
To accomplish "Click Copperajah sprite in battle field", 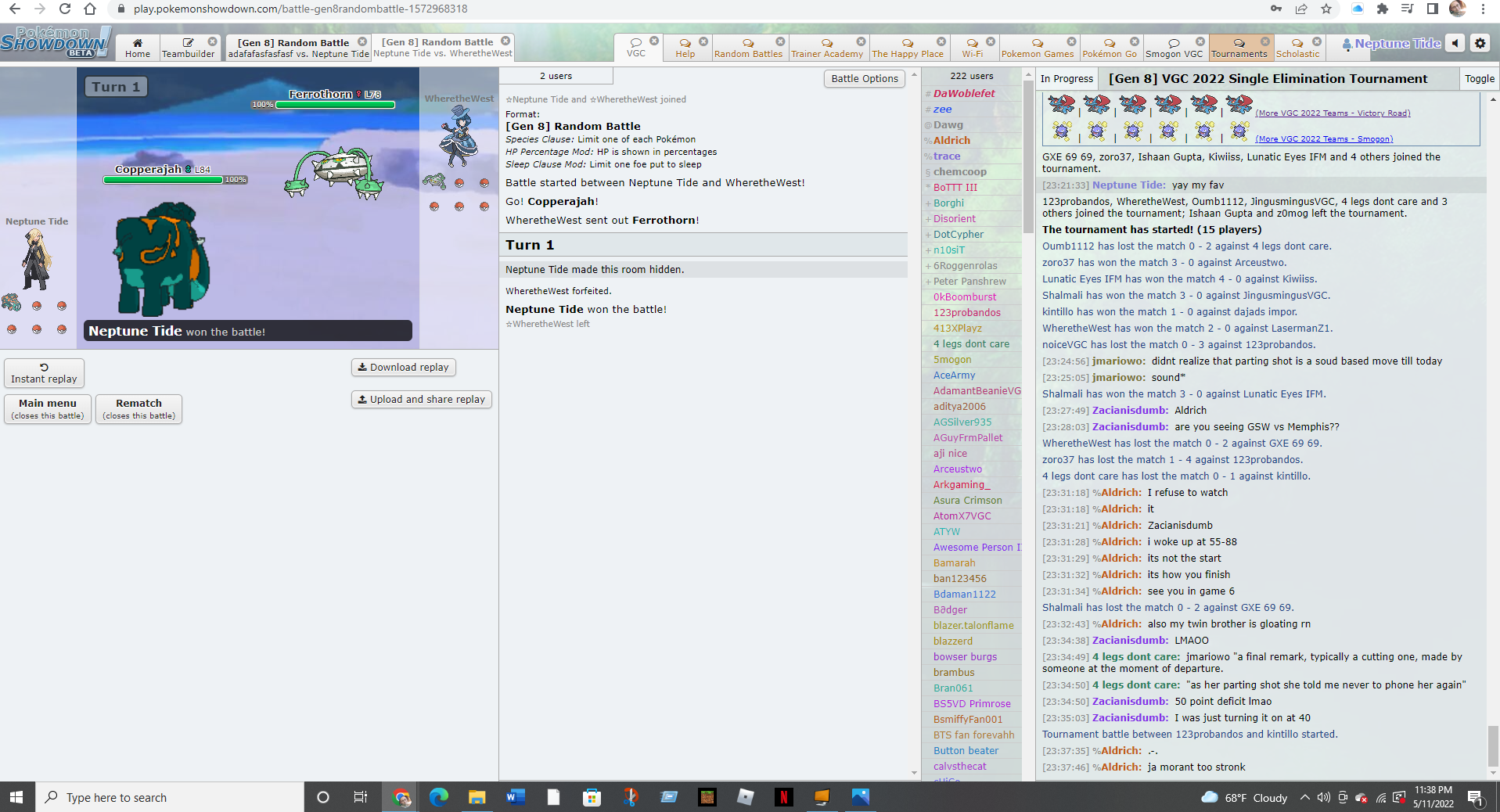I will pos(163,260).
